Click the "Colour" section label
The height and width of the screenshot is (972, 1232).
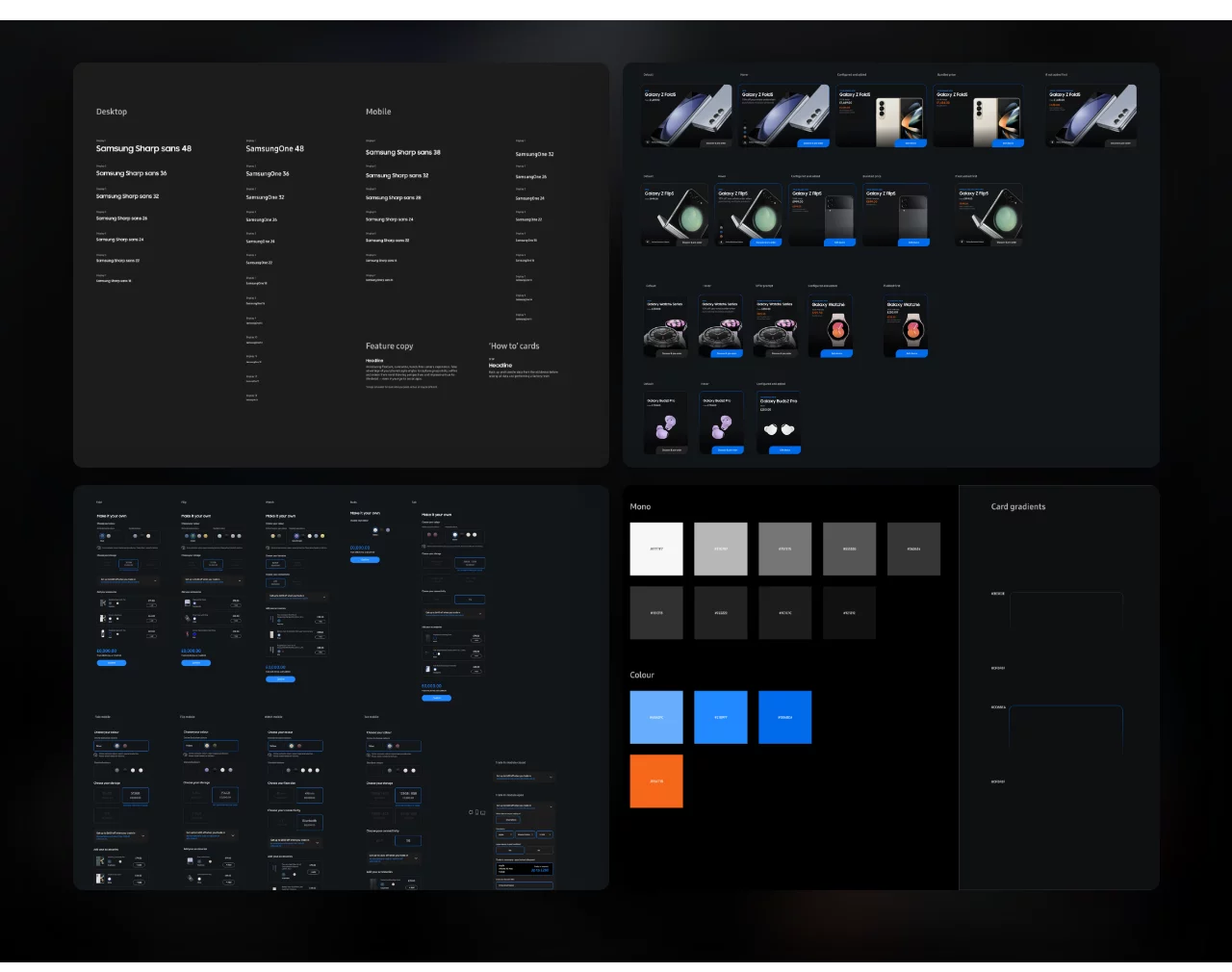click(642, 676)
